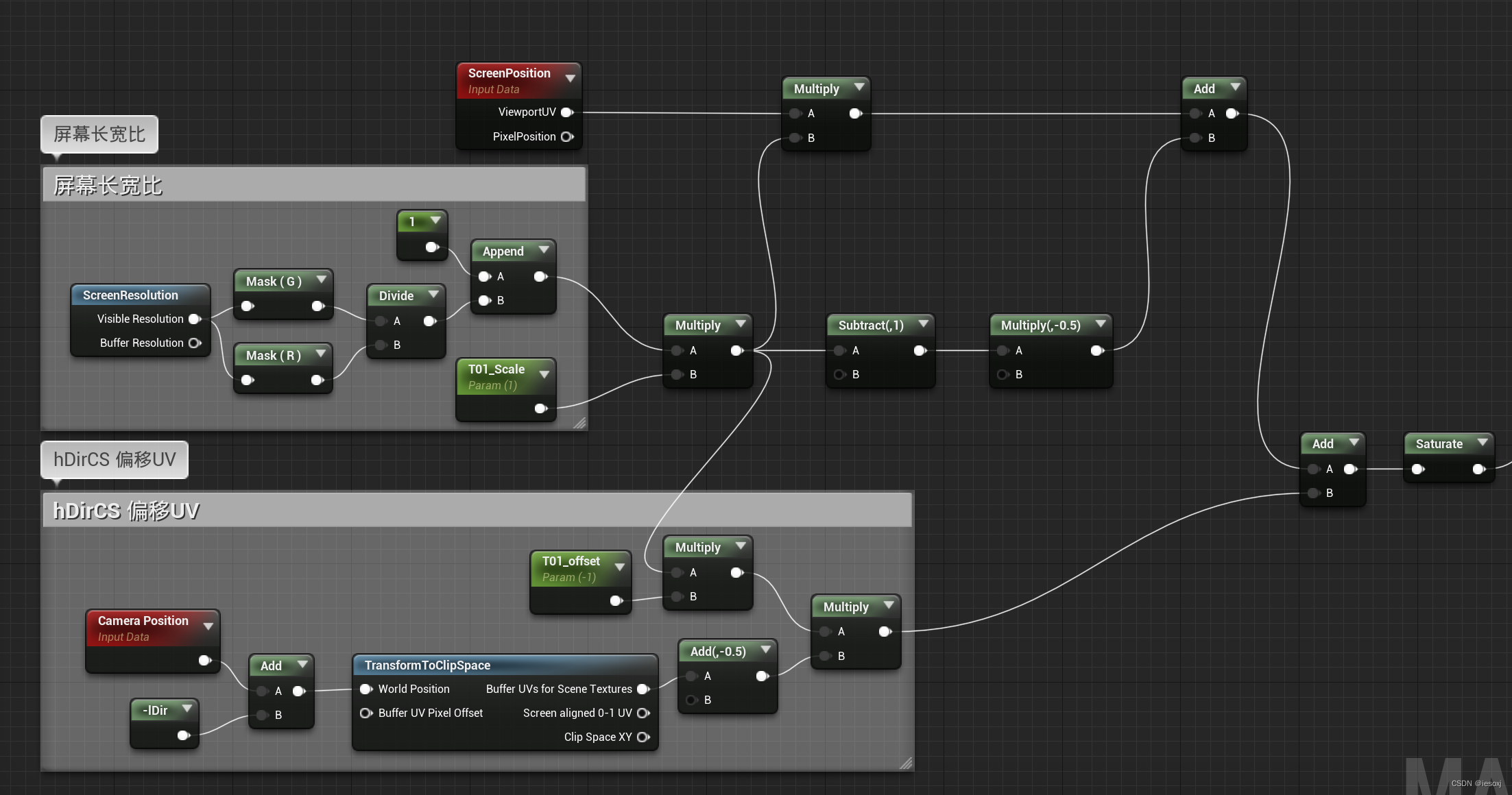Select the Mask (G) node
Viewport: 1512px width, 795px height.
click(274, 281)
